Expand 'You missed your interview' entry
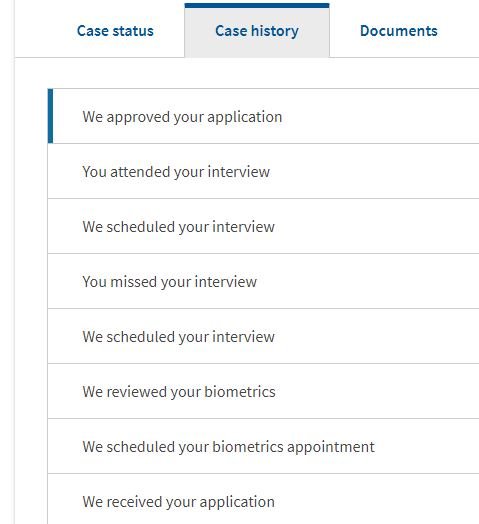 point(263,281)
